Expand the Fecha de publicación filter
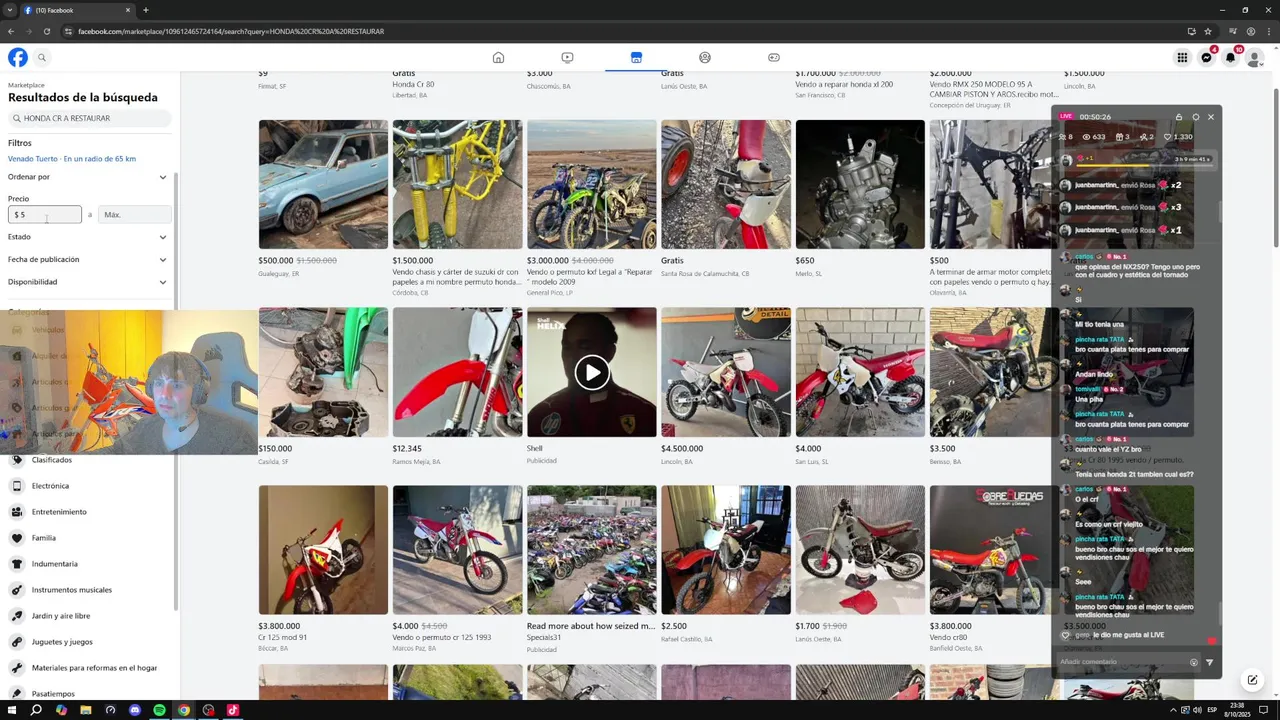The width and height of the screenshot is (1280, 720). 88,259
